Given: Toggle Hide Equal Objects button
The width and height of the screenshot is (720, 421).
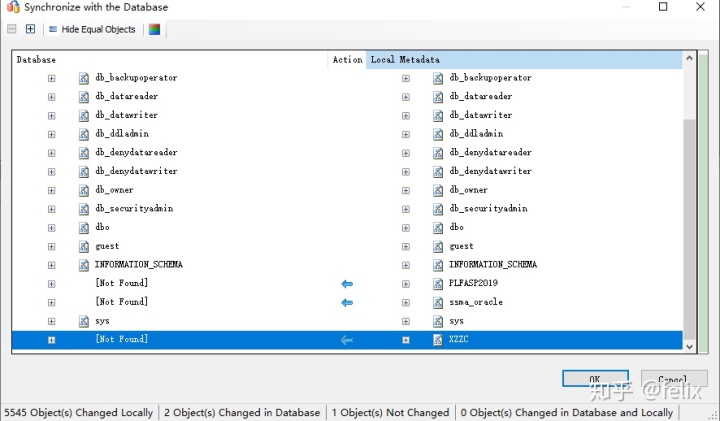Looking at the screenshot, I should pyautogui.click(x=92, y=29).
